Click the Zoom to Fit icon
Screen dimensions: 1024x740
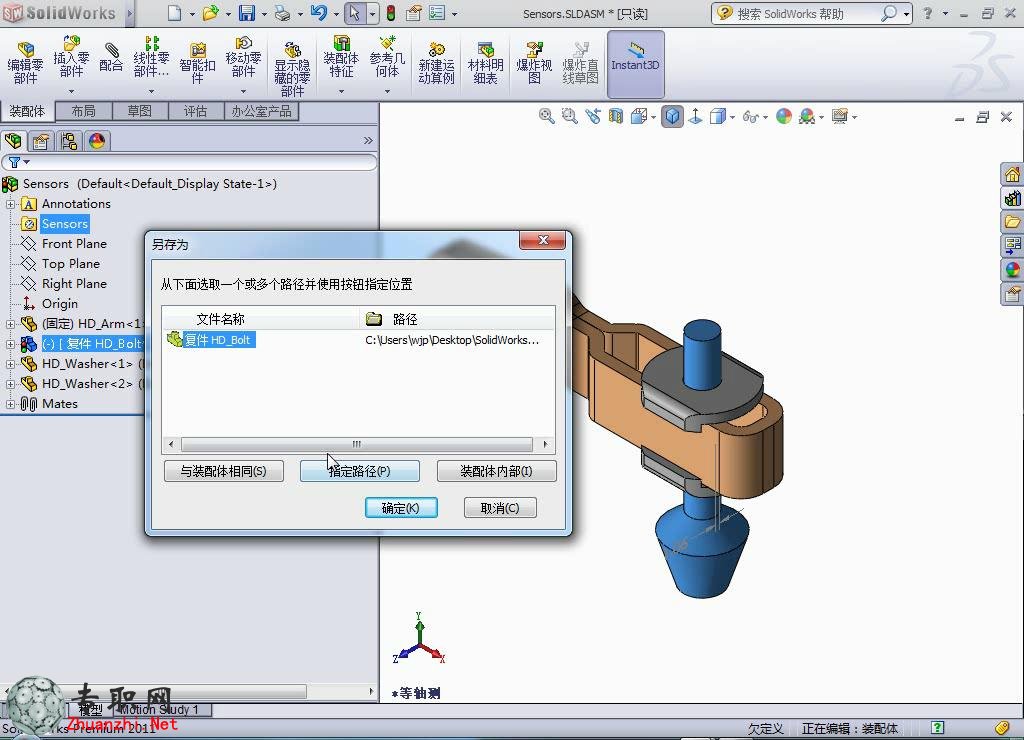[547, 116]
